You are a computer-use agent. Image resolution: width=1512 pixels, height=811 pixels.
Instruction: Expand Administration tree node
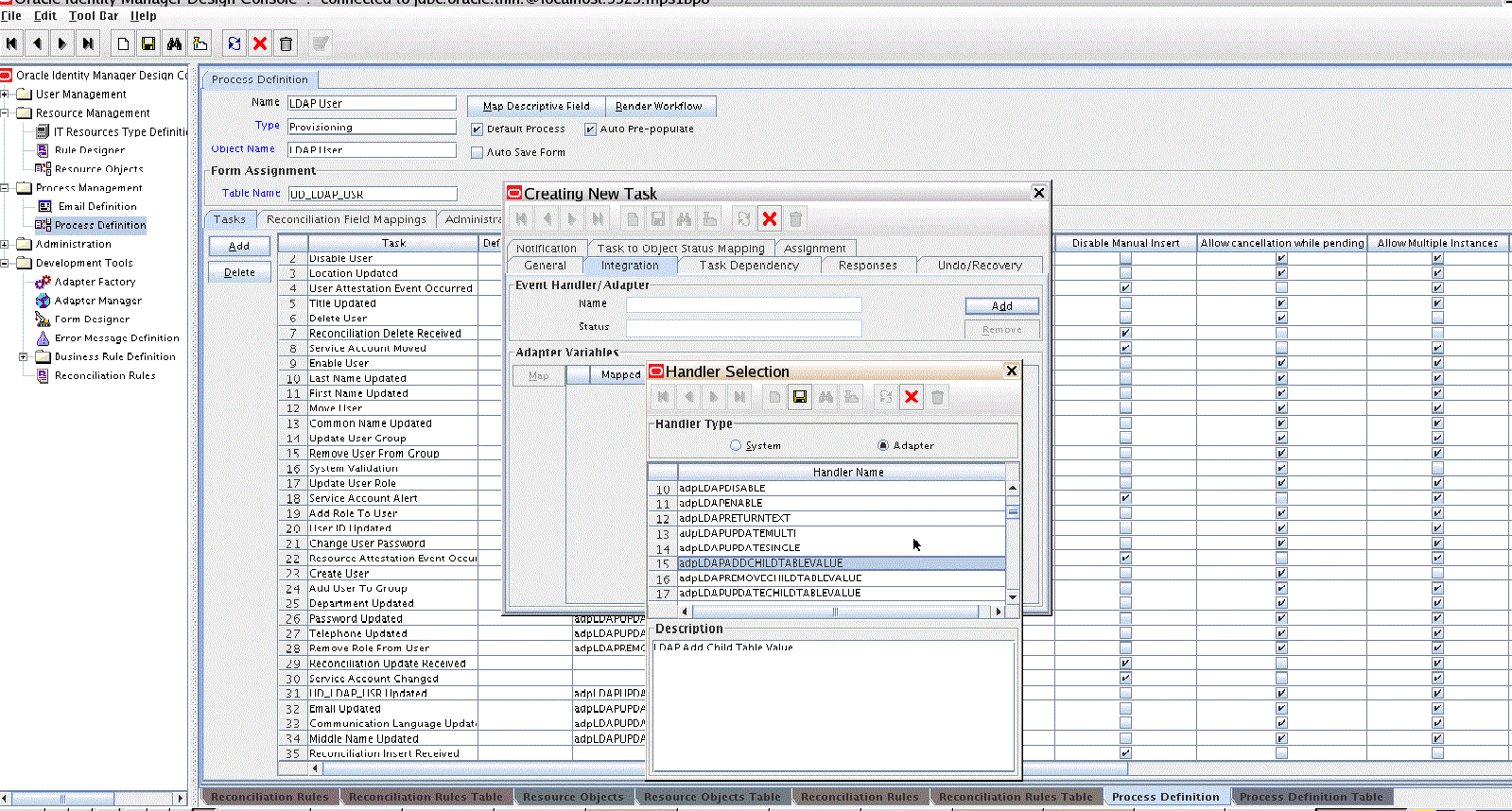pos(5,245)
